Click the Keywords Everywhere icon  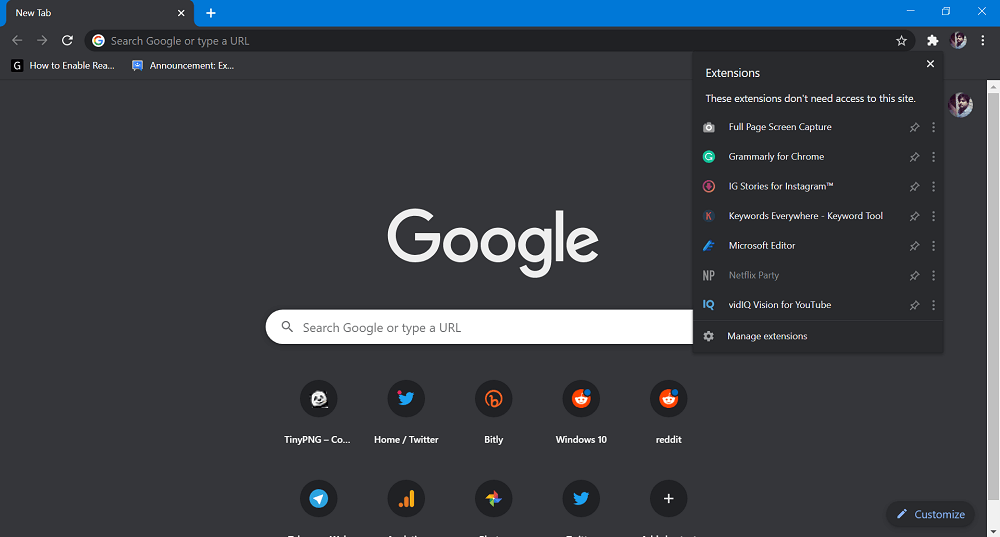(709, 216)
